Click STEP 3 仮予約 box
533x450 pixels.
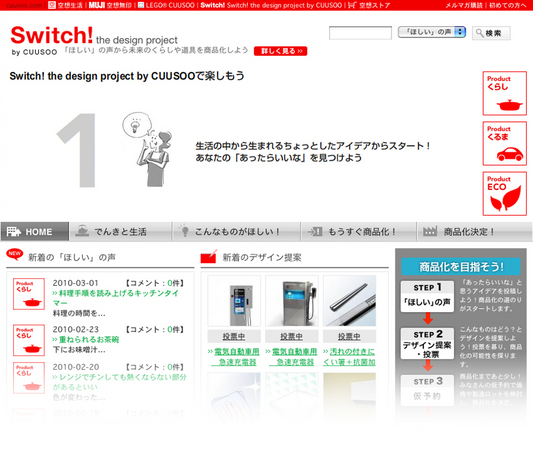[427, 390]
